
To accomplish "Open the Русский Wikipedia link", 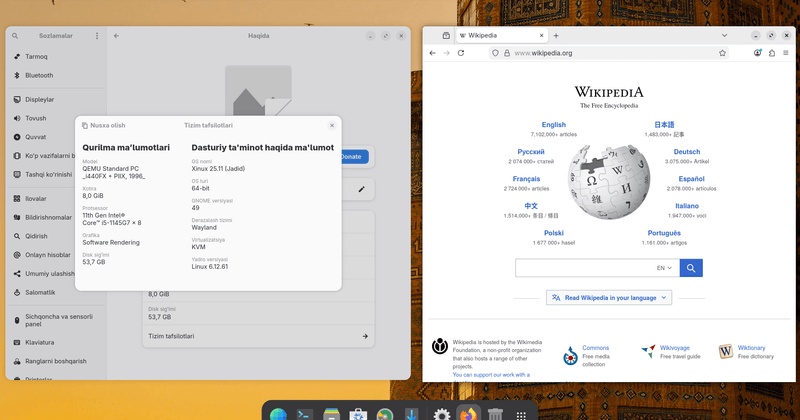I will [x=531, y=152].
